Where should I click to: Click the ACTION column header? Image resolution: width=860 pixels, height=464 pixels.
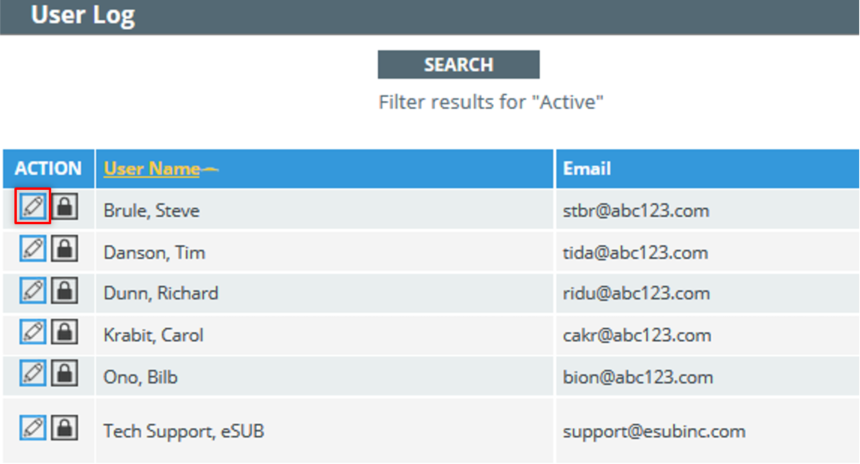coord(48,168)
